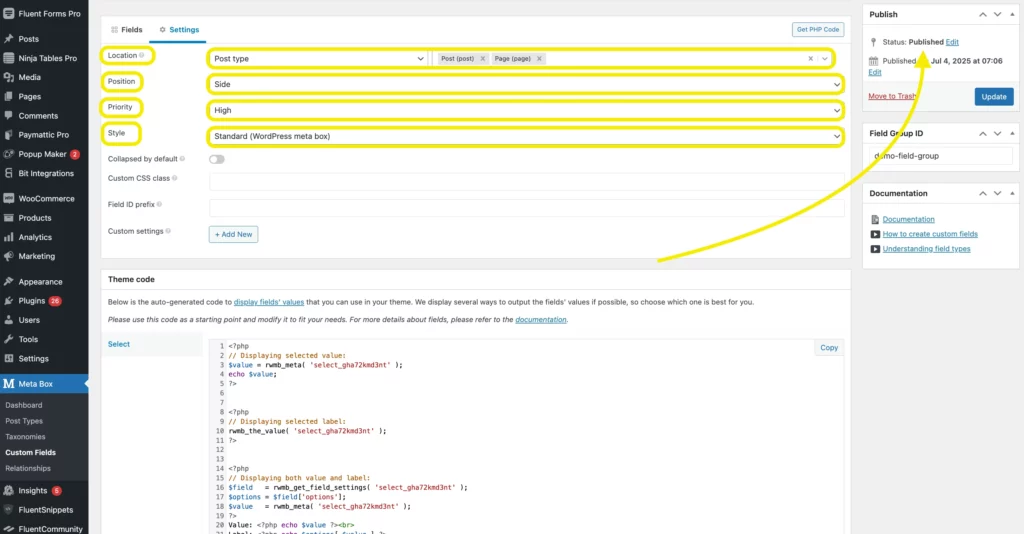Move the Publish panel down
This screenshot has width=1024, height=534.
coord(997,14)
